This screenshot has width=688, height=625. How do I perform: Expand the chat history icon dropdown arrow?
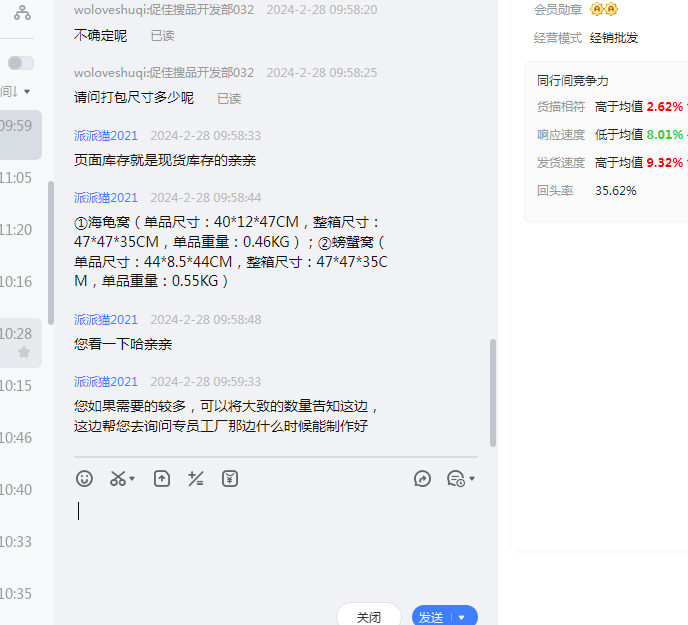click(472, 479)
